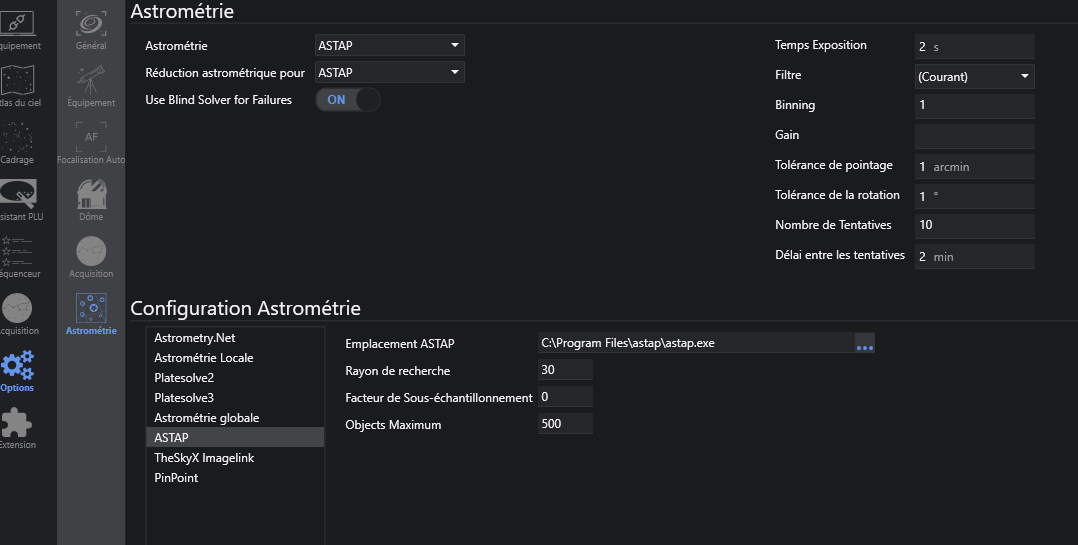
Task: Go to the Cadrage framing tool
Action: point(18,141)
